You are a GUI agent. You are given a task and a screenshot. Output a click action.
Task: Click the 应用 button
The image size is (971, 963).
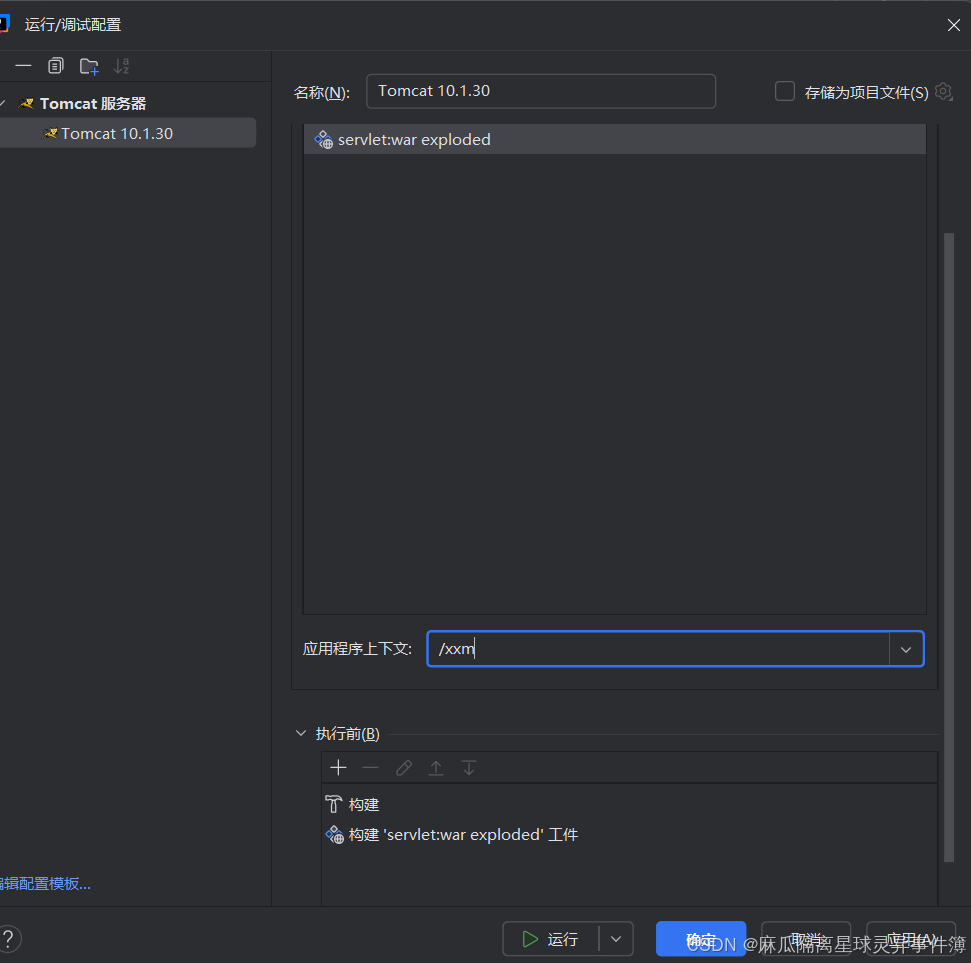point(911,939)
